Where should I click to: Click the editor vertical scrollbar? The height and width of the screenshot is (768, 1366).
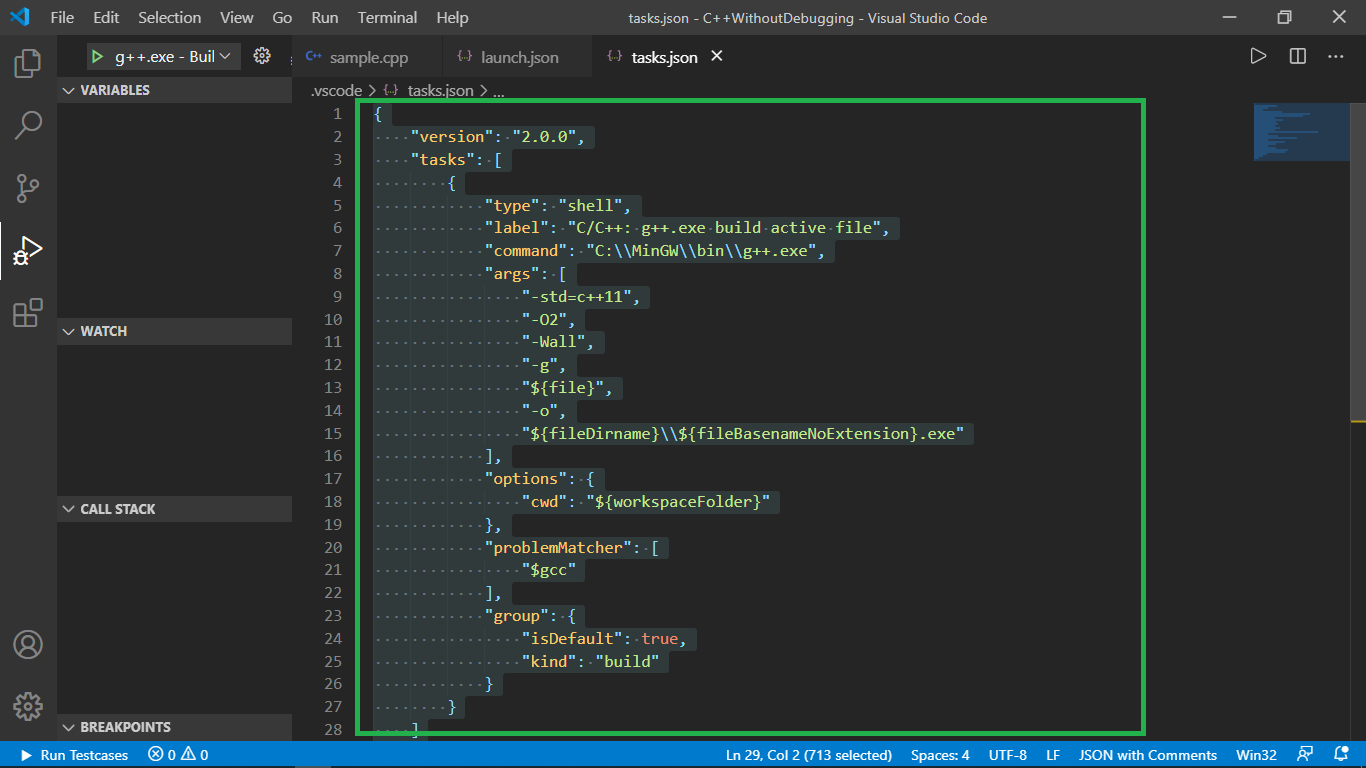(1359, 260)
